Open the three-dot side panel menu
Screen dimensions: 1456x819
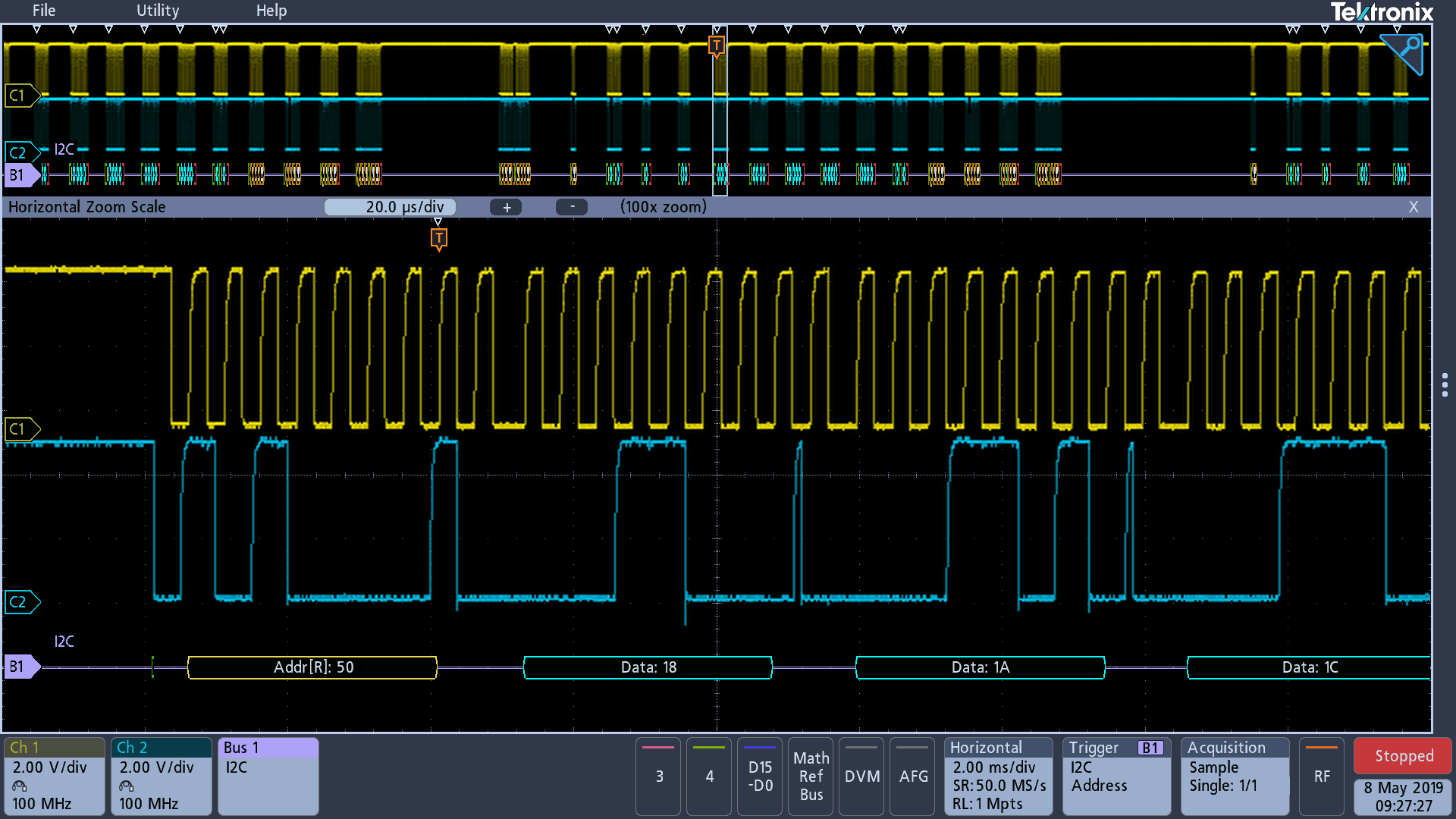point(1444,384)
